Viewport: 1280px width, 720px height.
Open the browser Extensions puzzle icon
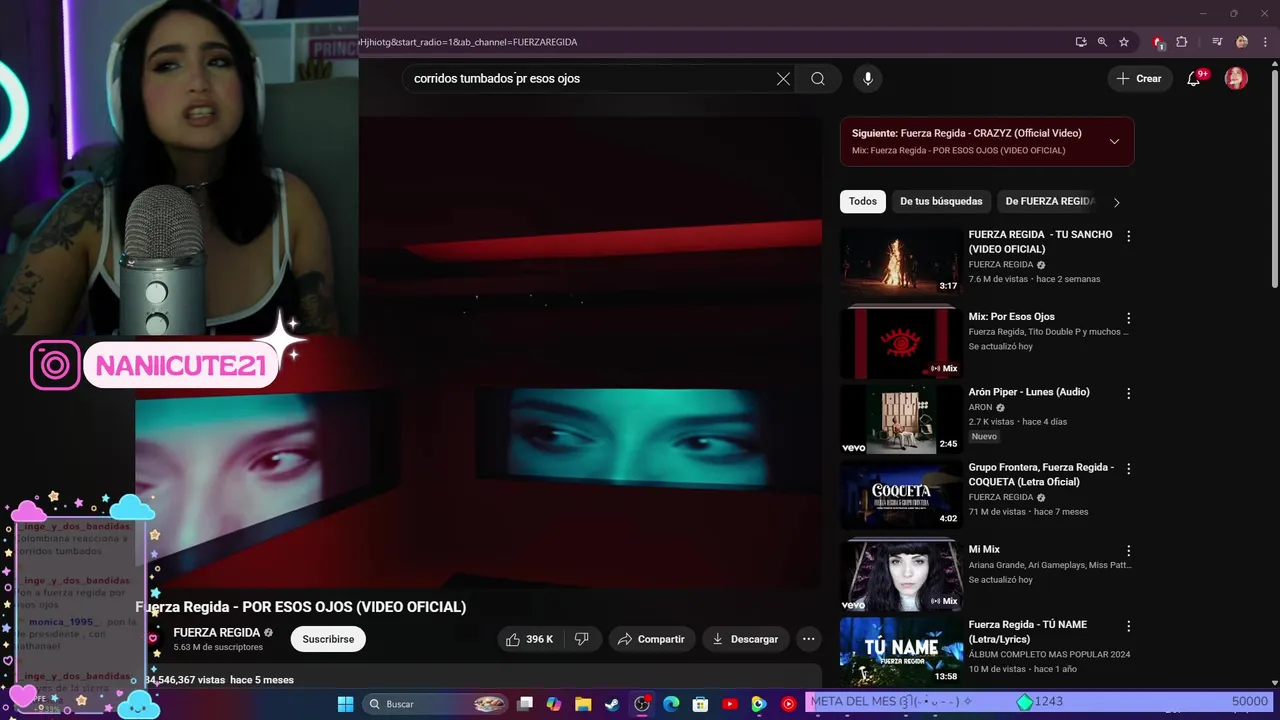pos(1182,42)
